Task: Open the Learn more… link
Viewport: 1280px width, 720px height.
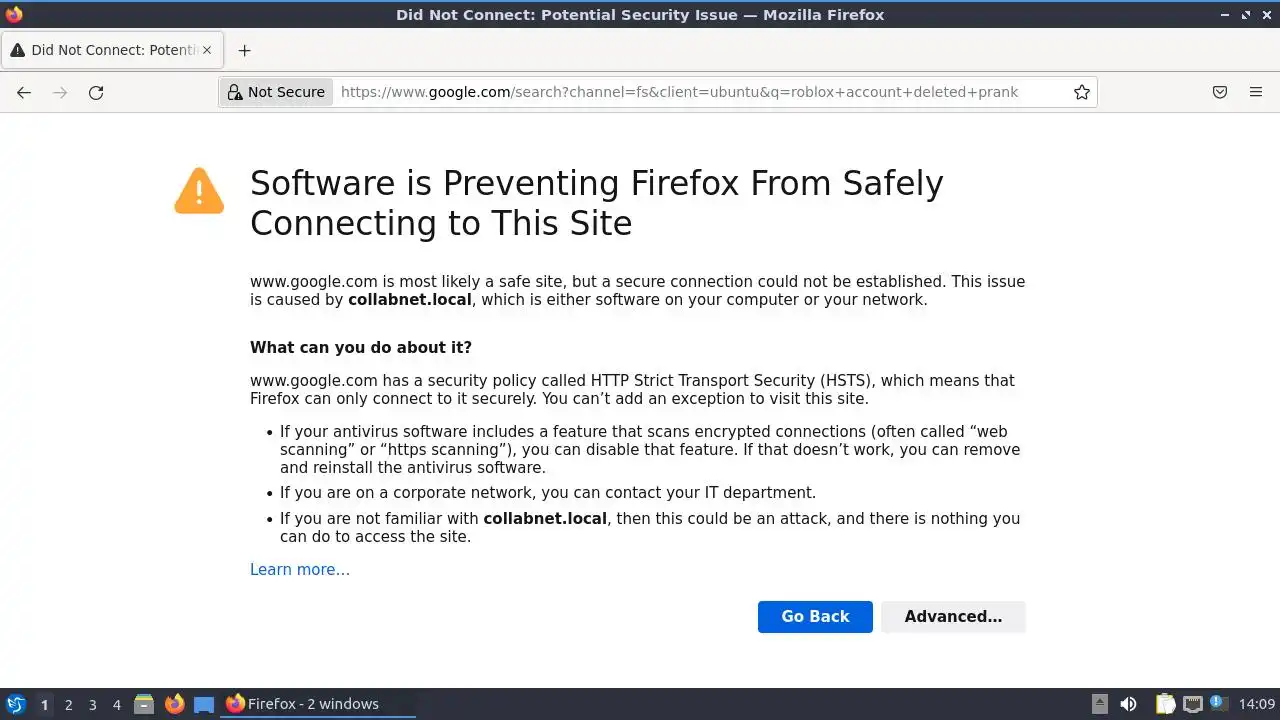Action: [300, 570]
